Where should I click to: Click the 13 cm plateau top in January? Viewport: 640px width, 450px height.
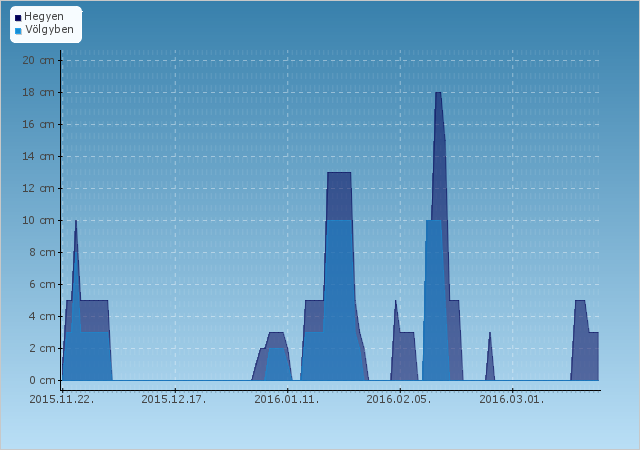tap(339, 174)
